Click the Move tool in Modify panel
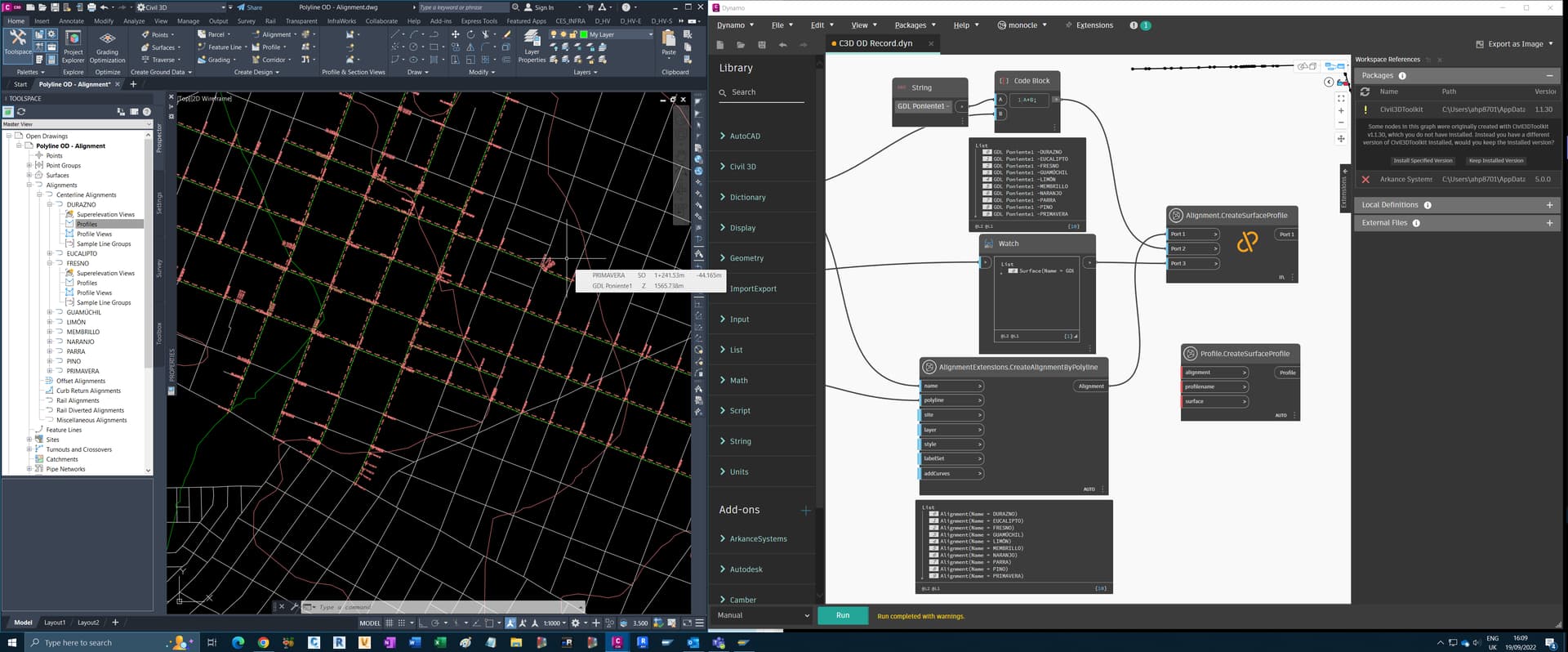Image resolution: width=1568 pixels, height=652 pixels. point(456,35)
